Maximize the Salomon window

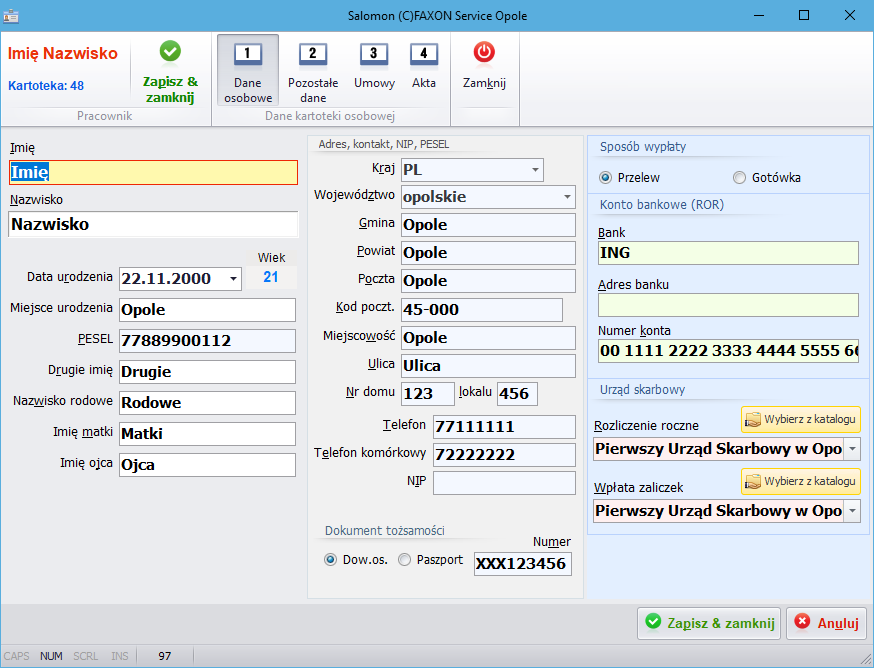(x=804, y=15)
